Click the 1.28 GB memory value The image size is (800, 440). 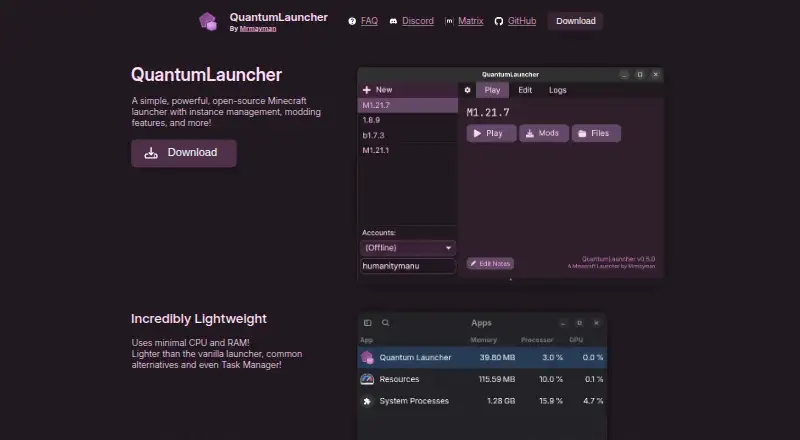click(x=501, y=401)
